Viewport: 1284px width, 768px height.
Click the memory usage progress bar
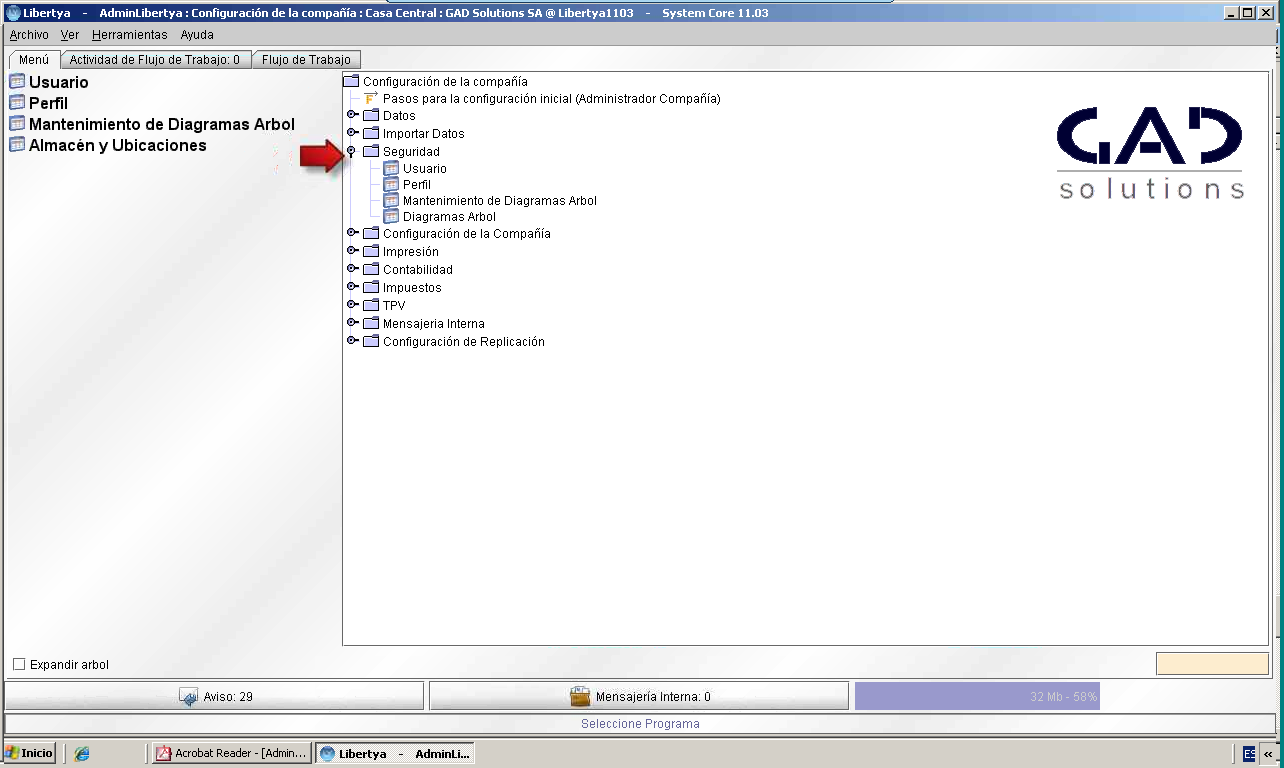point(977,696)
